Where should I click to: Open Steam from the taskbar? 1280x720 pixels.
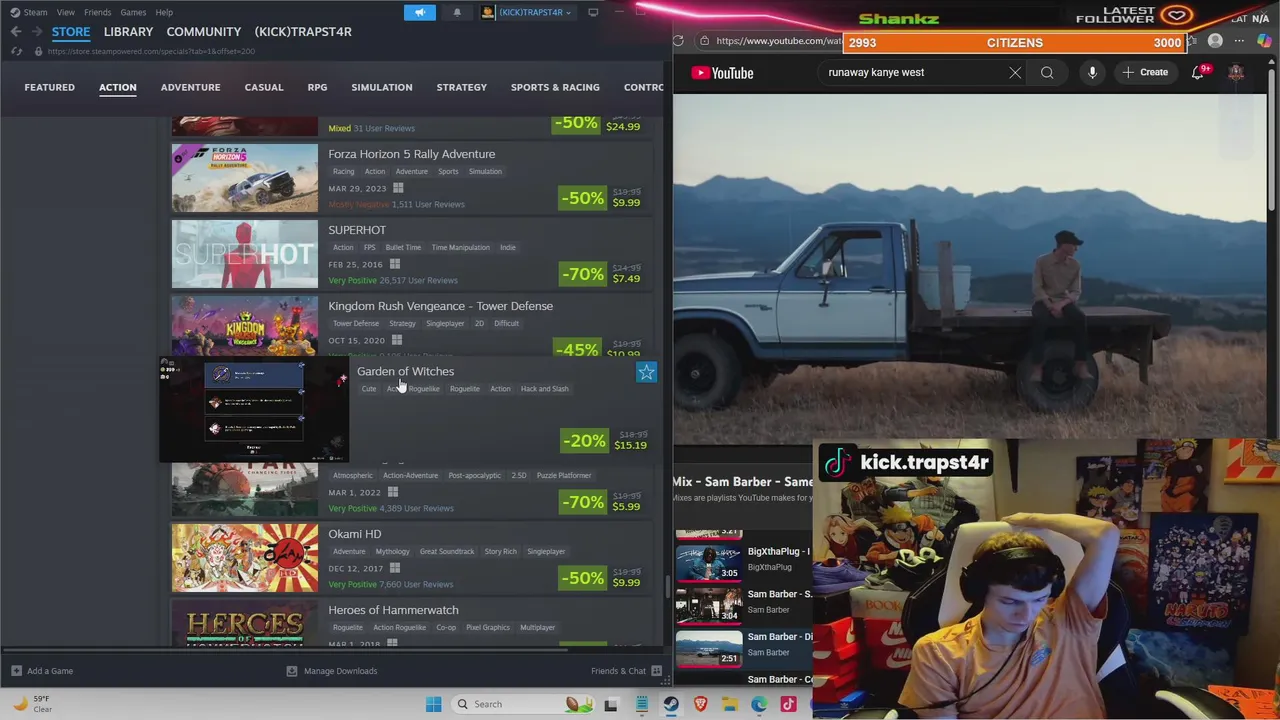pyautogui.click(x=671, y=704)
